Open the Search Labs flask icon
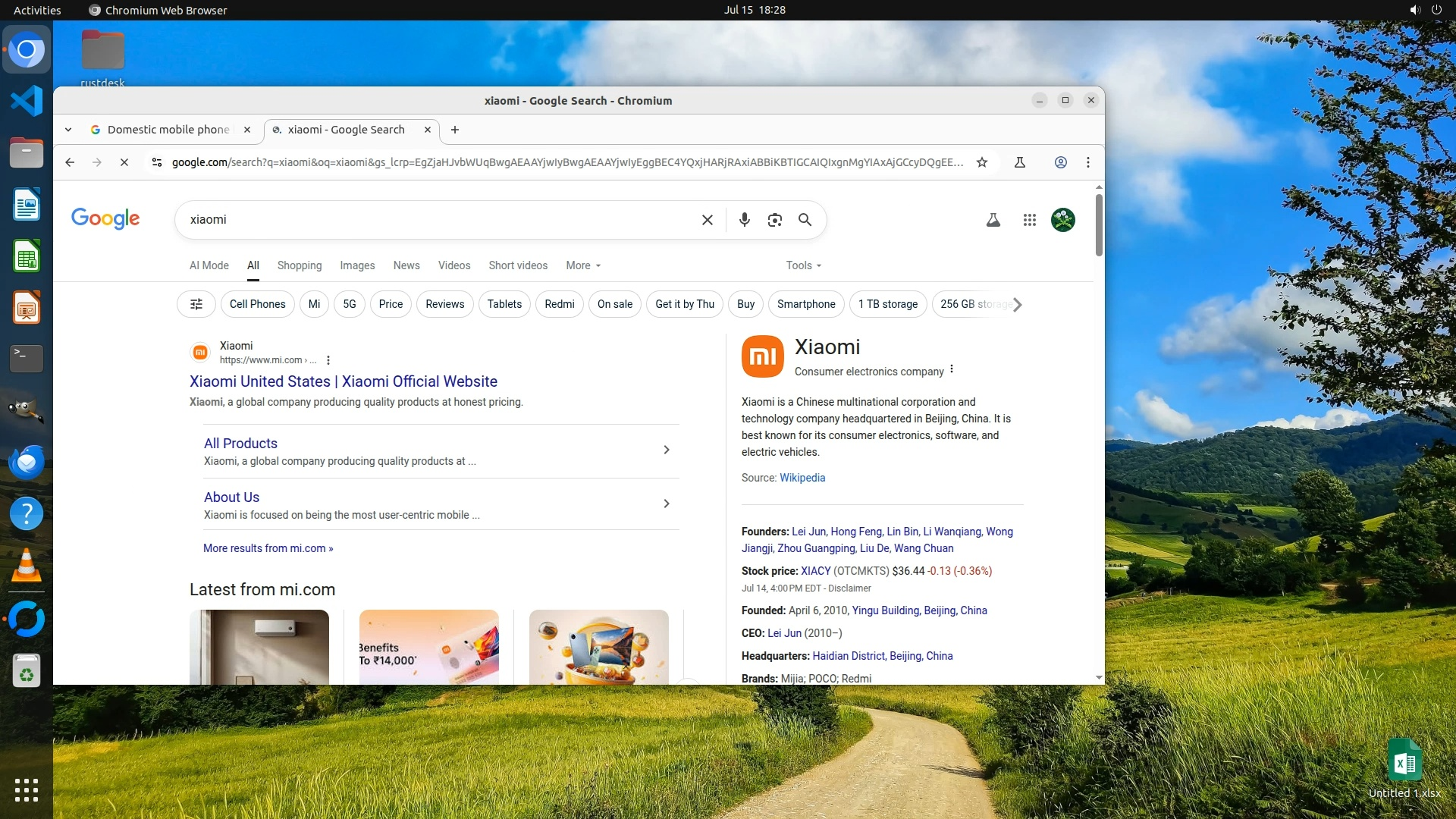1456x819 pixels. pos(993,220)
